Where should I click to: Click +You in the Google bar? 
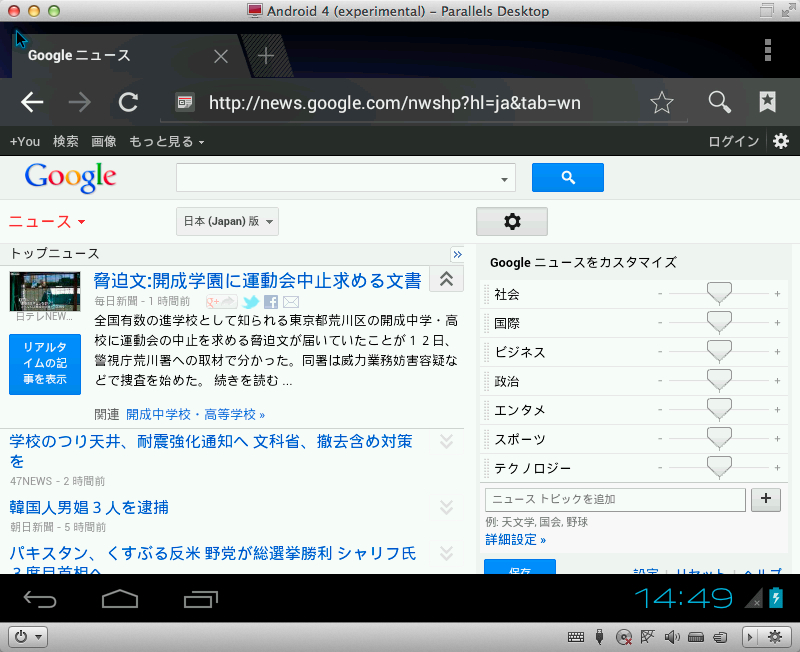(x=24, y=141)
